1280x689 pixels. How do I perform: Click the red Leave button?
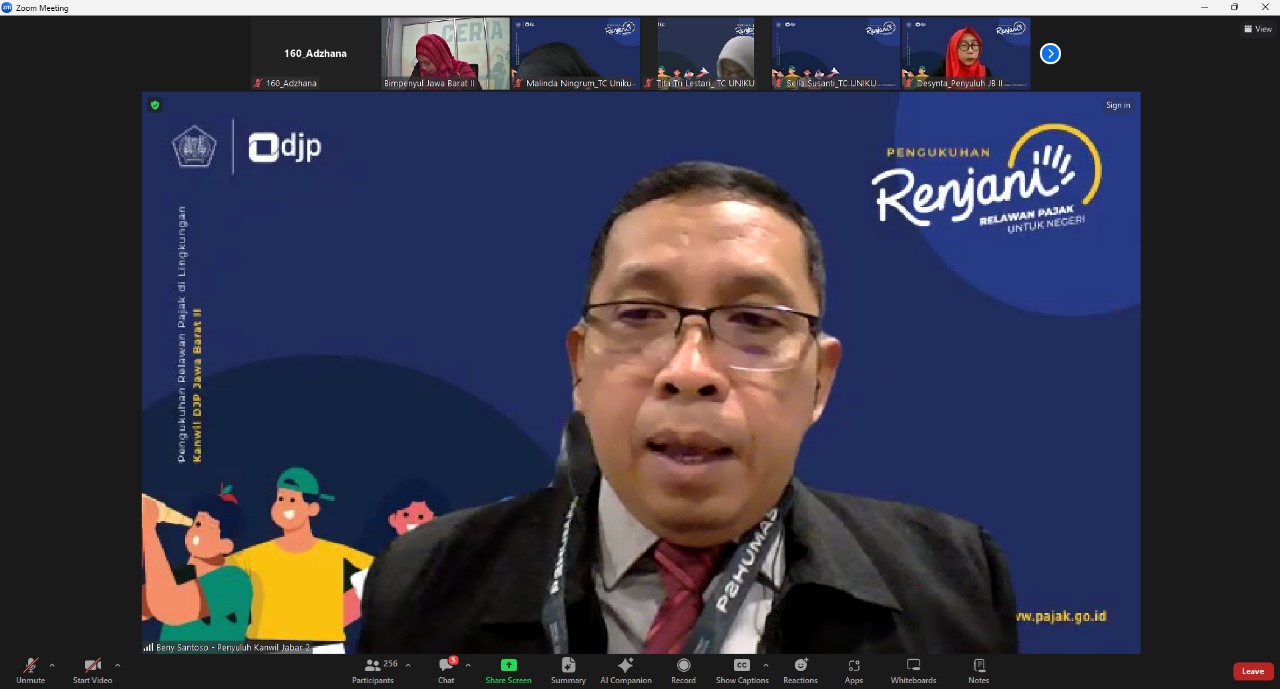1252,671
